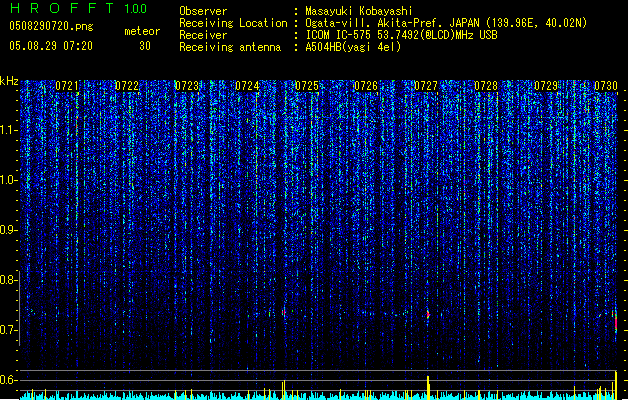Viewport: 629px width, 400px height.
Task: Click the 0728 time marker
Action: click(x=486, y=86)
